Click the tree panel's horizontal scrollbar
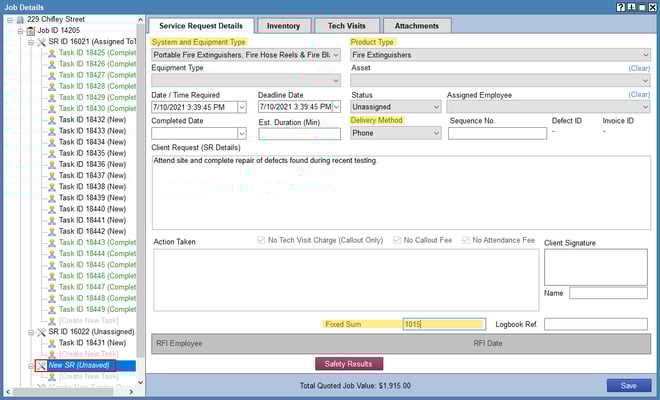This screenshot has height=400, width=660. click(x=63, y=392)
